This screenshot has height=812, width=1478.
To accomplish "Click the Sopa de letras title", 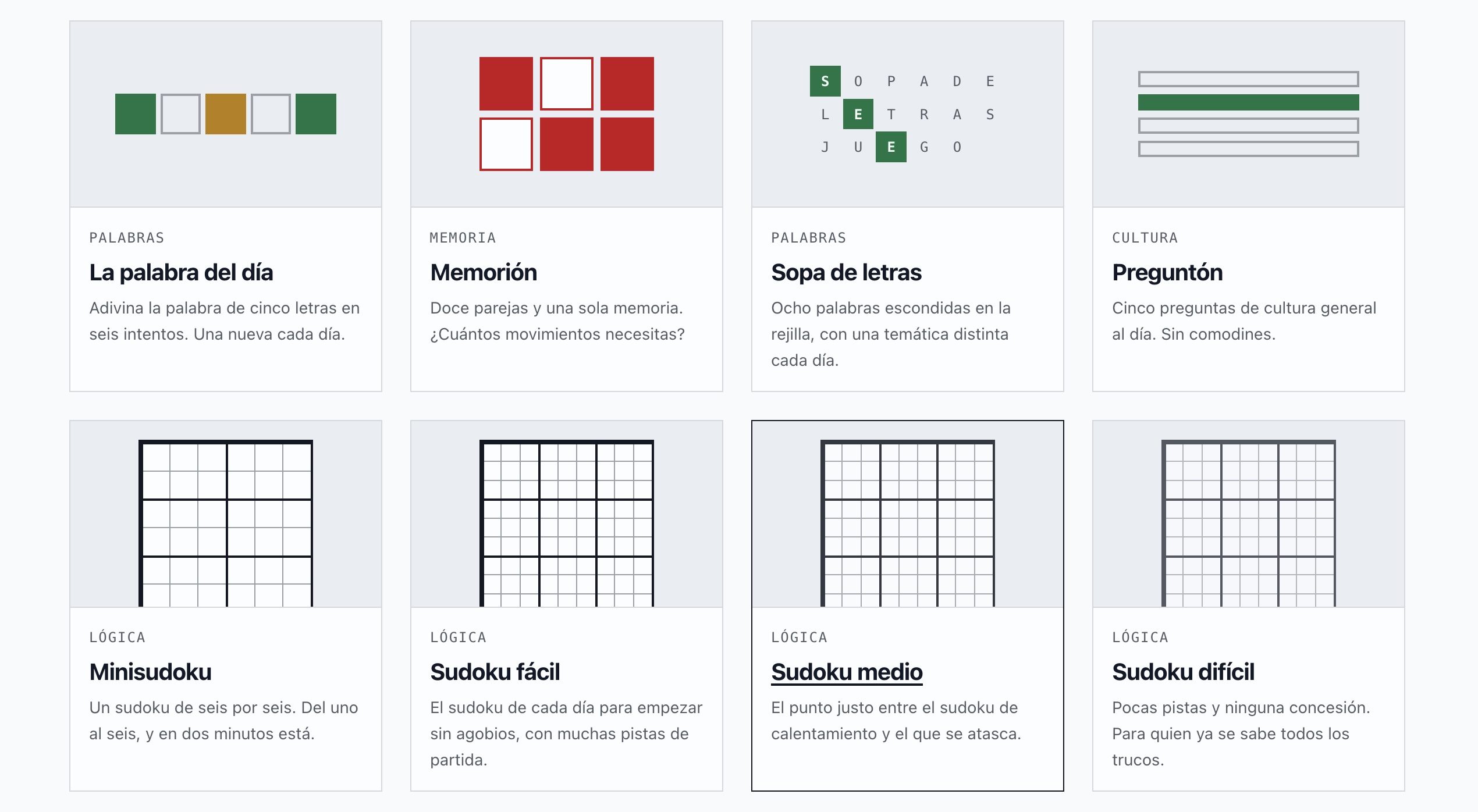I will coord(846,272).
